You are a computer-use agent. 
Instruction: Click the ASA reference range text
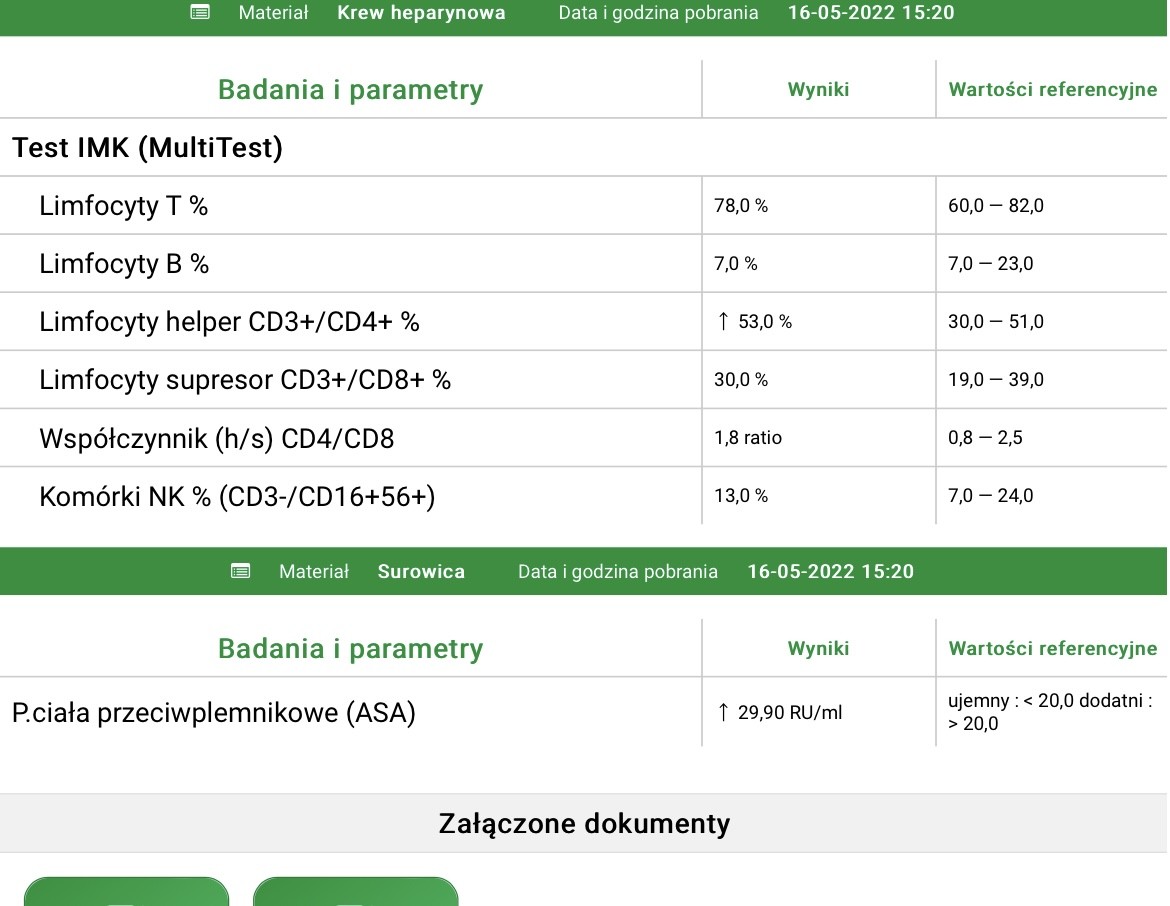point(1049,712)
